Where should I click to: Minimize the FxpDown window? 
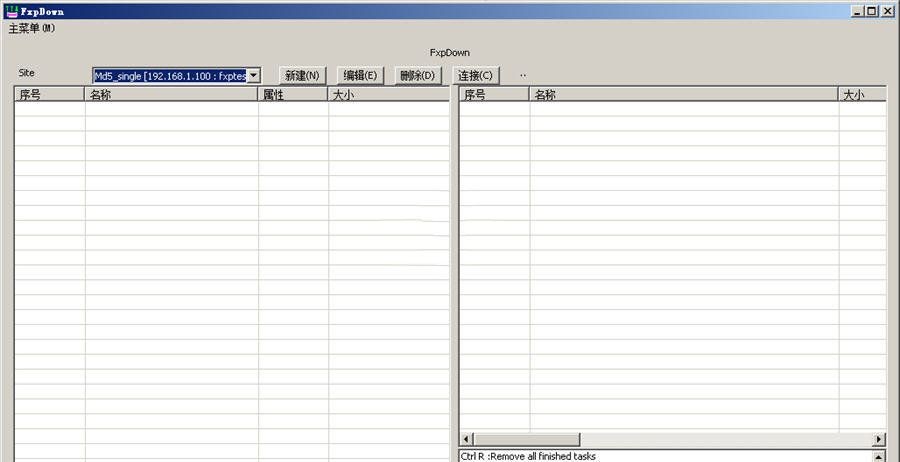(858, 11)
